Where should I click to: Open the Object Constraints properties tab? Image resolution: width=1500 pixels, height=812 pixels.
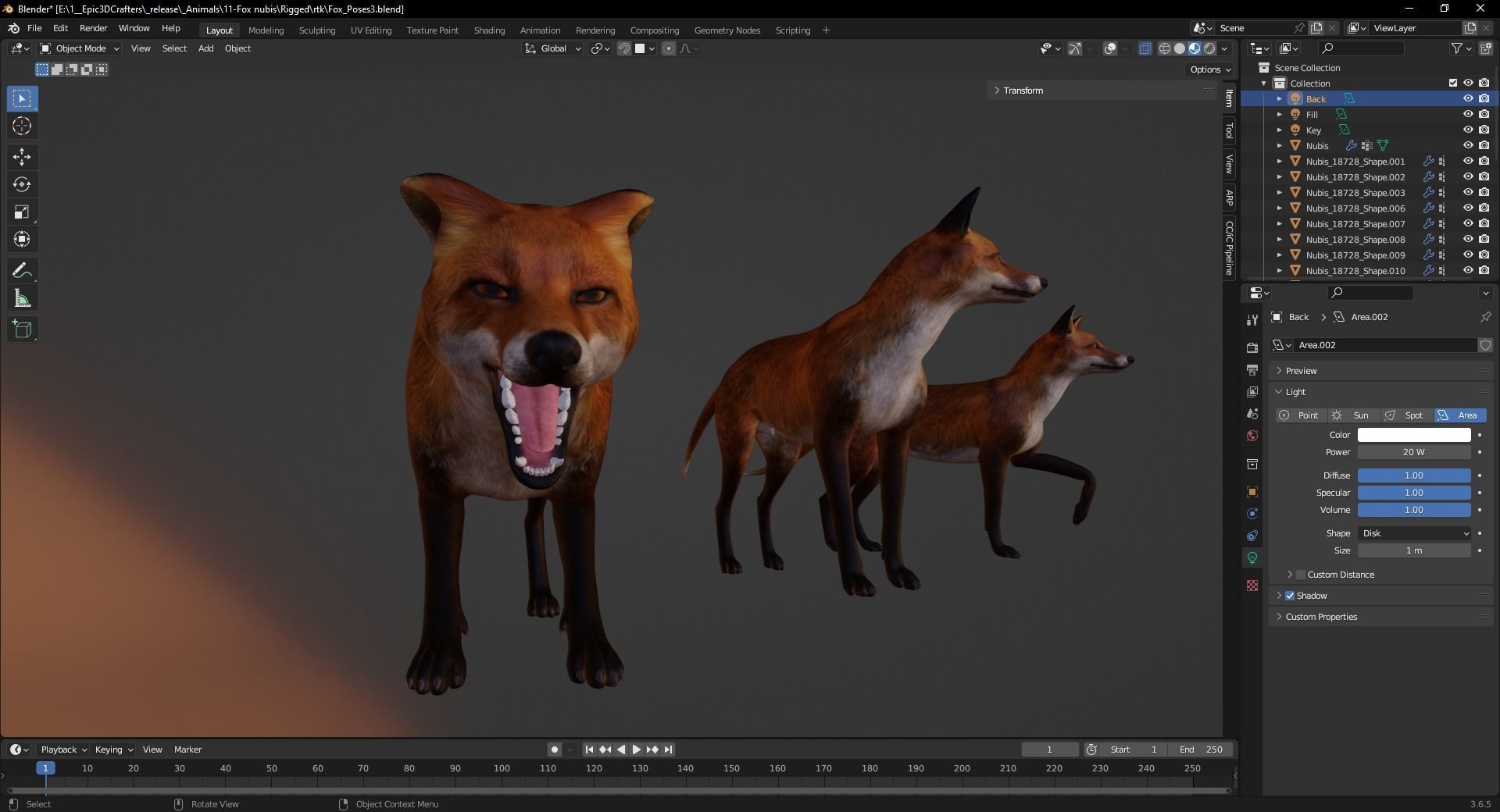pyautogui.click(x=1252, y=536)
